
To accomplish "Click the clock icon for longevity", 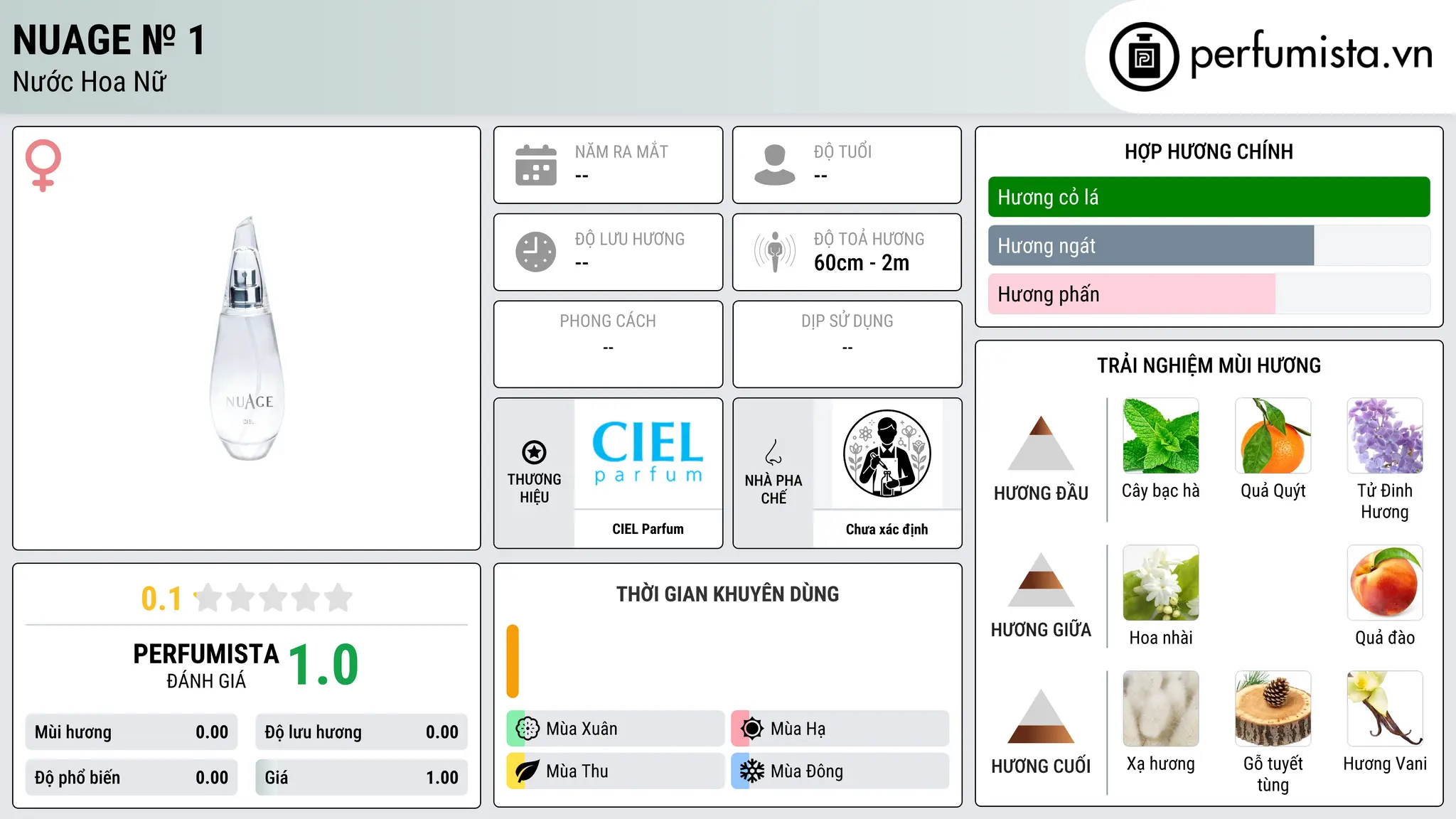I will 536,252.
